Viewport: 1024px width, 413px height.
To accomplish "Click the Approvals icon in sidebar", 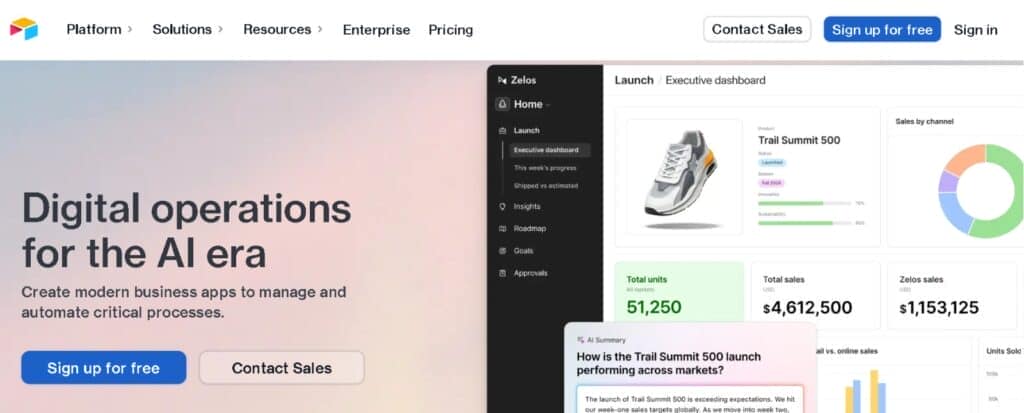I will coord(502,273).
